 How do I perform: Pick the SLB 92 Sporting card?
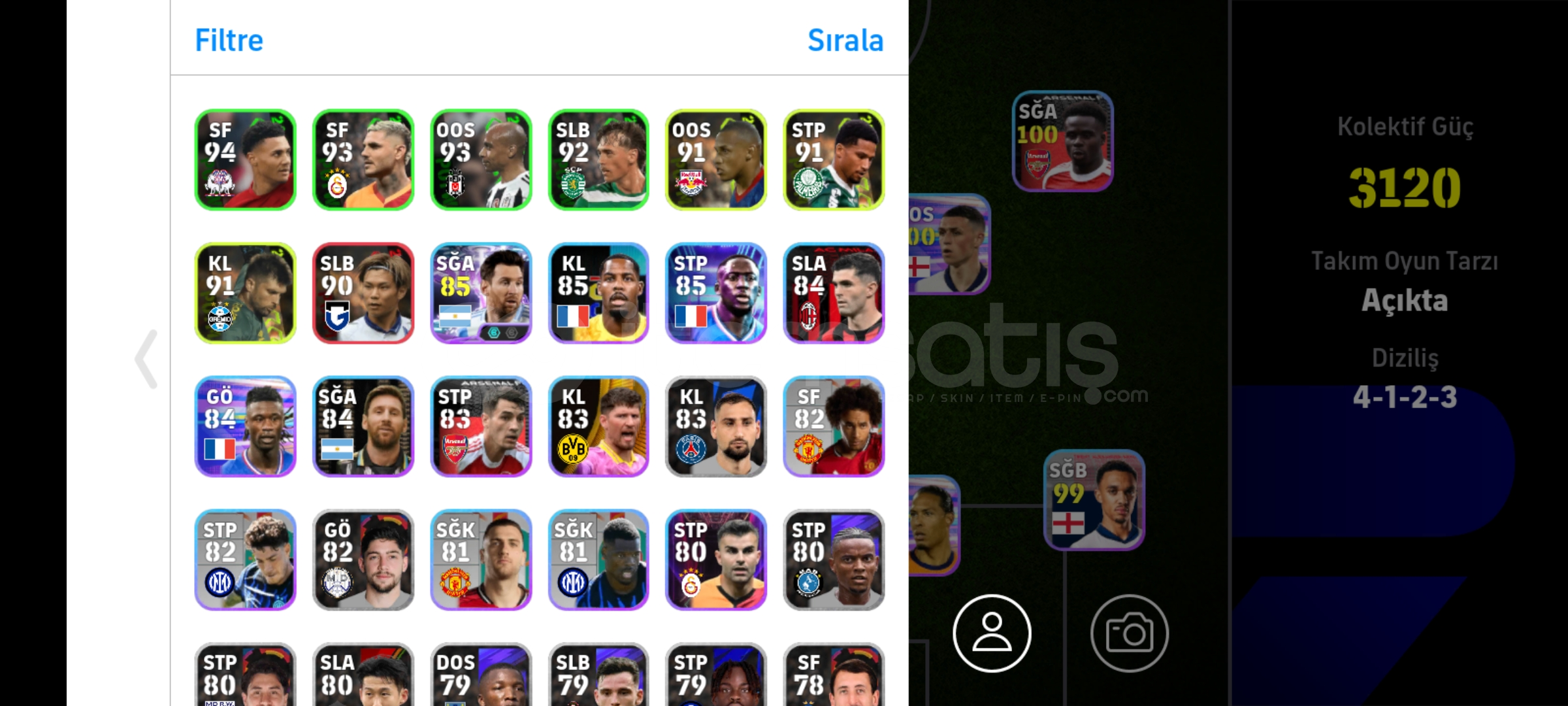pyautogui.click(x=598, y=160)
